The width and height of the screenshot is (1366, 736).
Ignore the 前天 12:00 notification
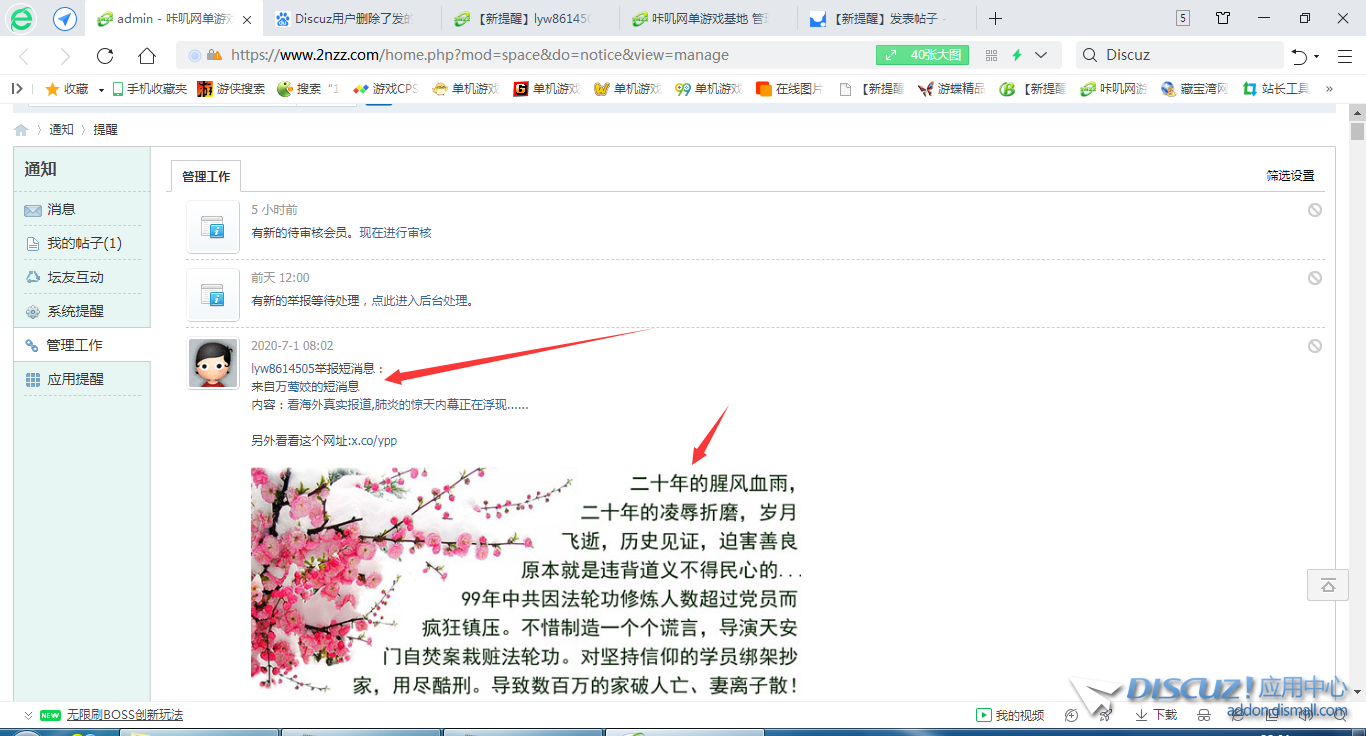pyautogui.click(x=1315, y=278)
